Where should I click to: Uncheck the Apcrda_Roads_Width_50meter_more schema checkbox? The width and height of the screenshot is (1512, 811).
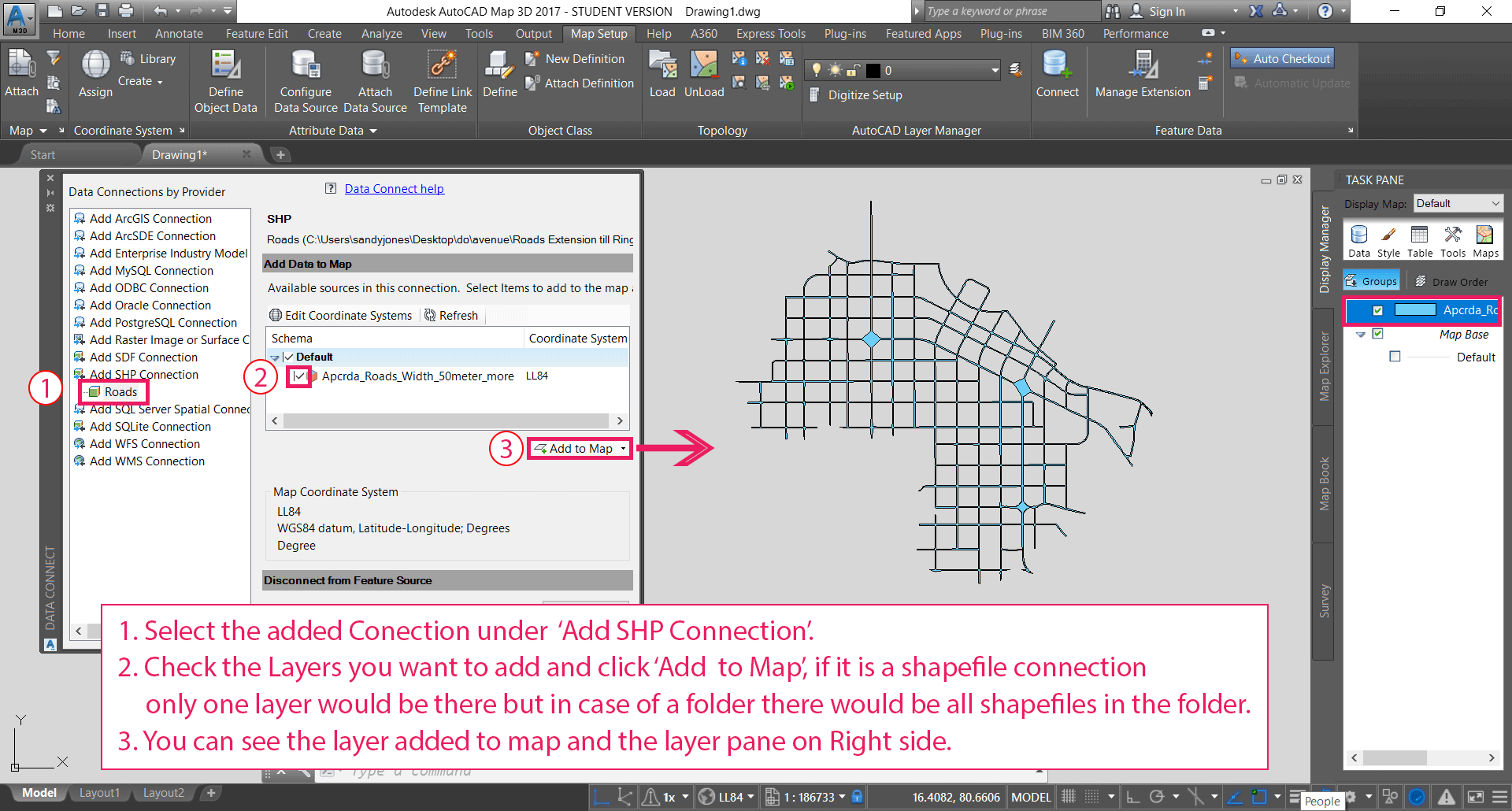coord(298,376)
